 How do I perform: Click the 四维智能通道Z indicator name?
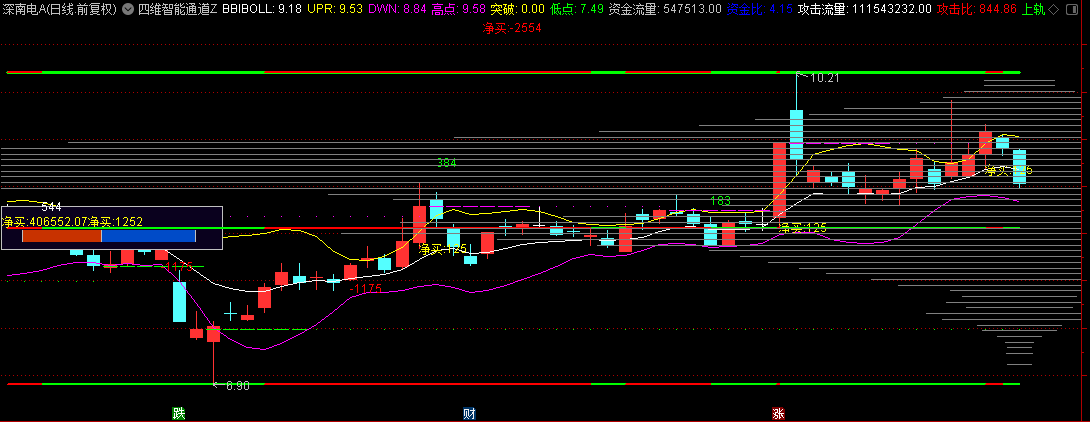click(x=177, y=9)
